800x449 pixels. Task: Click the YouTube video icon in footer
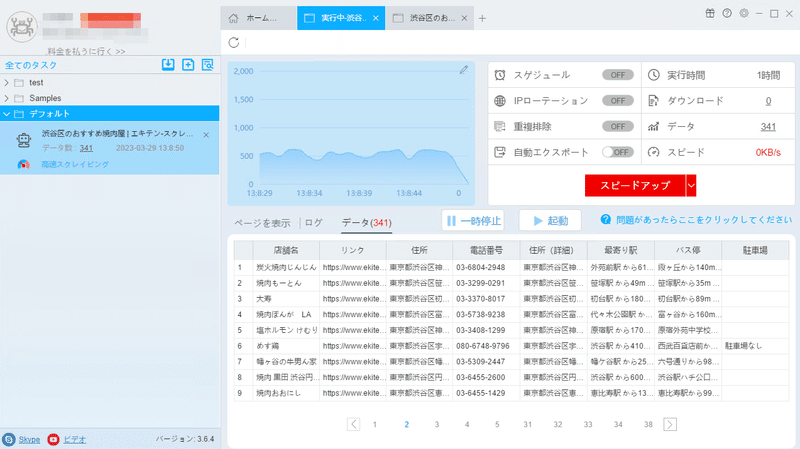pyautogui.click(x=53, y=439)
